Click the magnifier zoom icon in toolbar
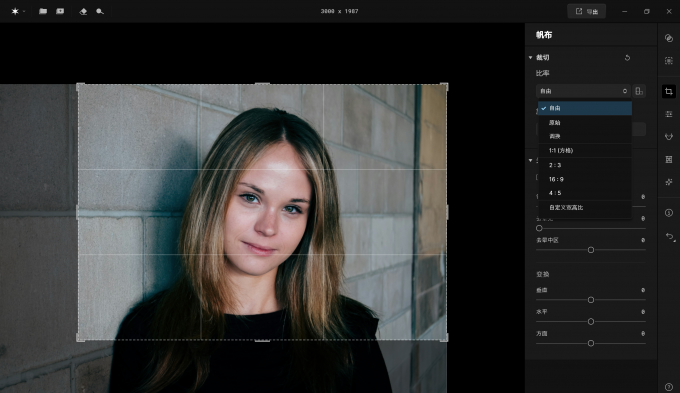 click(x=100, y=11)
